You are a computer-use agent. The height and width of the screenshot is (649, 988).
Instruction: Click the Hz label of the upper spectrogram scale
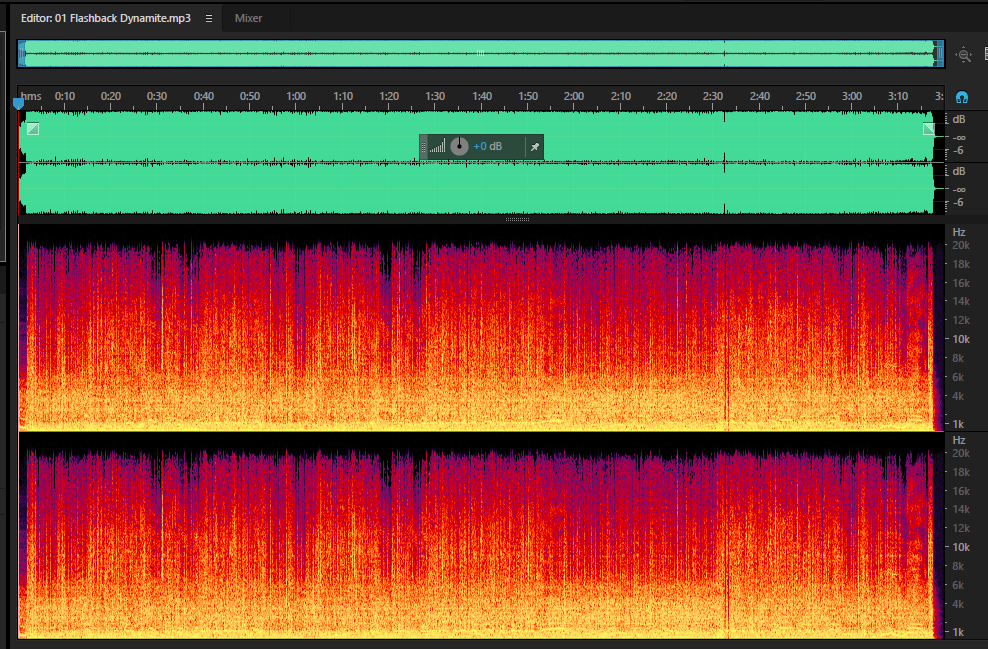[x=958, y=233]
